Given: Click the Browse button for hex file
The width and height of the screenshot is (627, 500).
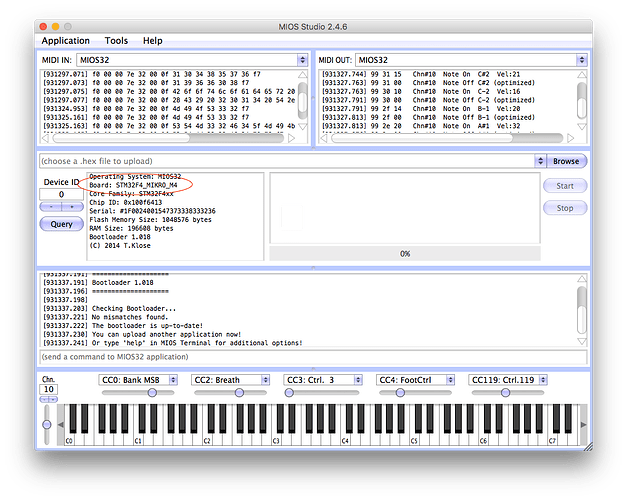Looking at the screenshot, I should pos(566,161).
